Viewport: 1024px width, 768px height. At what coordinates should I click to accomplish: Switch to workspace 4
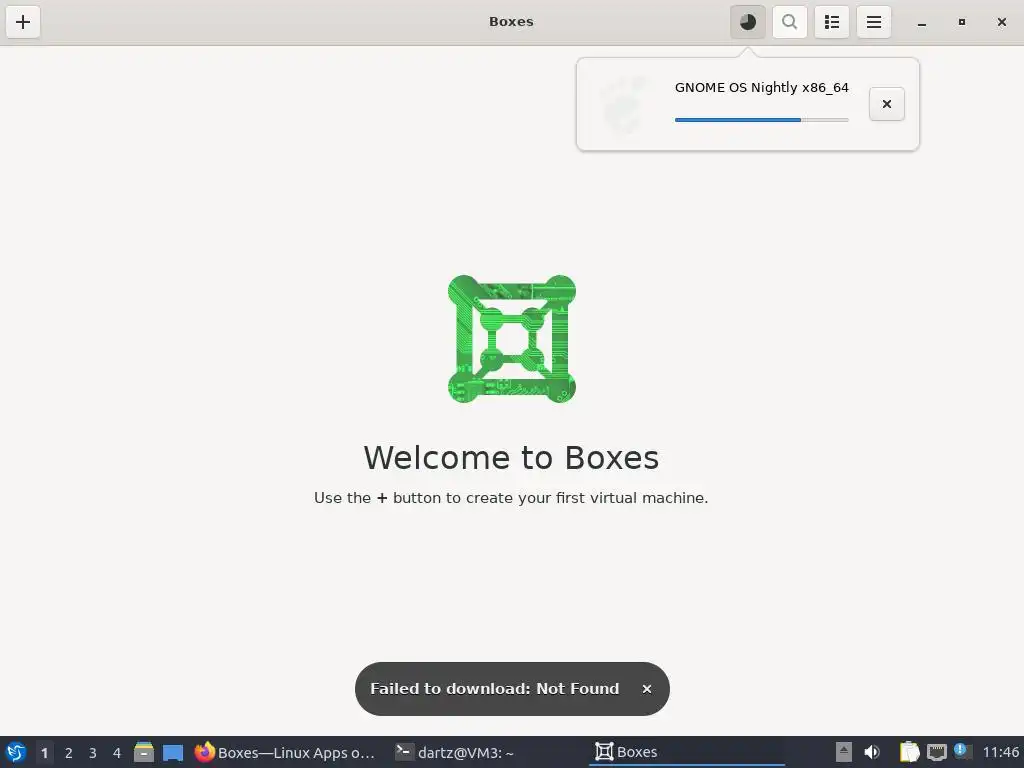pyautogui.click(x=117, y=753)
